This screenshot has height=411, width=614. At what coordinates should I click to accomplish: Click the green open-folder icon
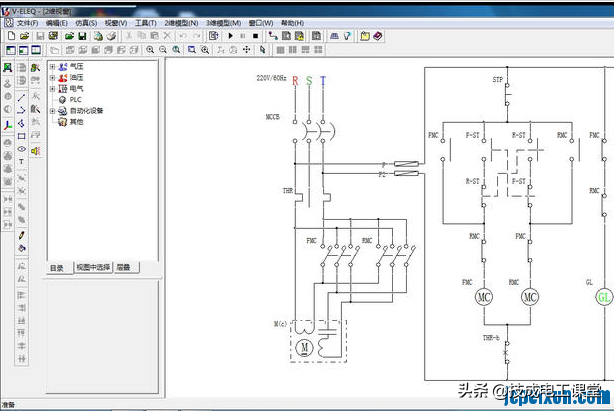tap(69, 36)
